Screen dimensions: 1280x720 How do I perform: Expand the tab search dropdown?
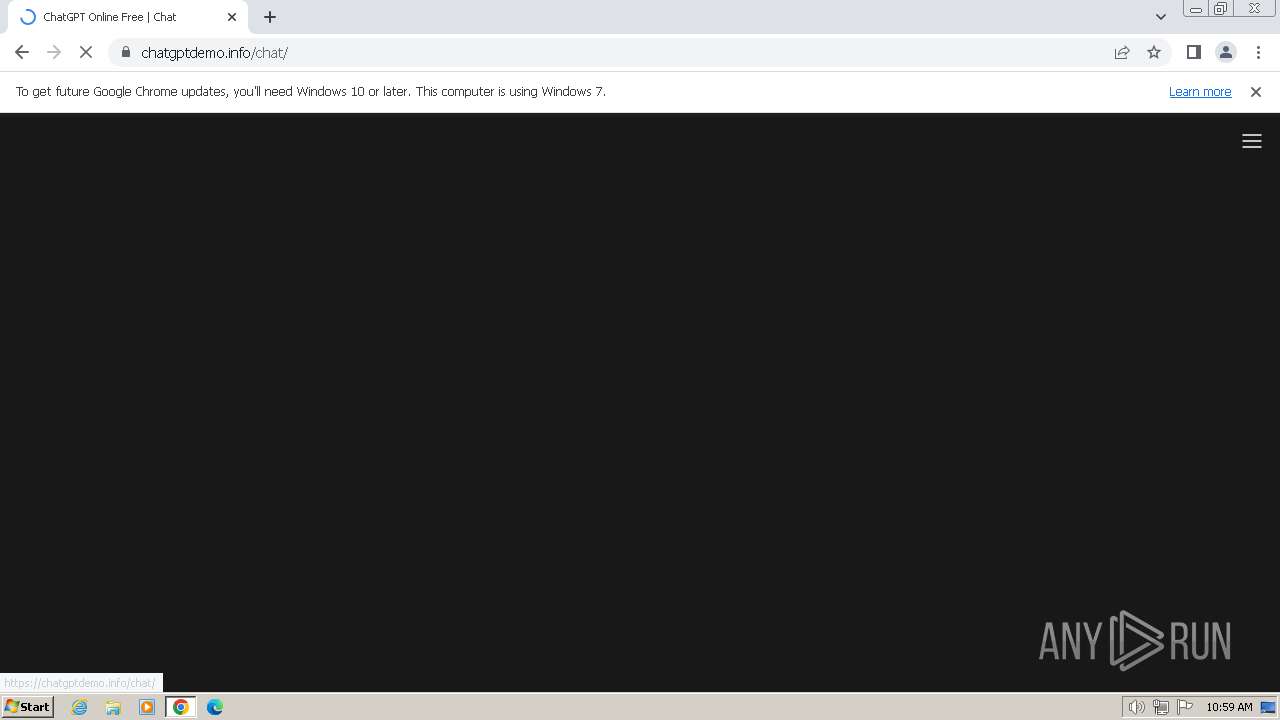[x=1160, y=17]
